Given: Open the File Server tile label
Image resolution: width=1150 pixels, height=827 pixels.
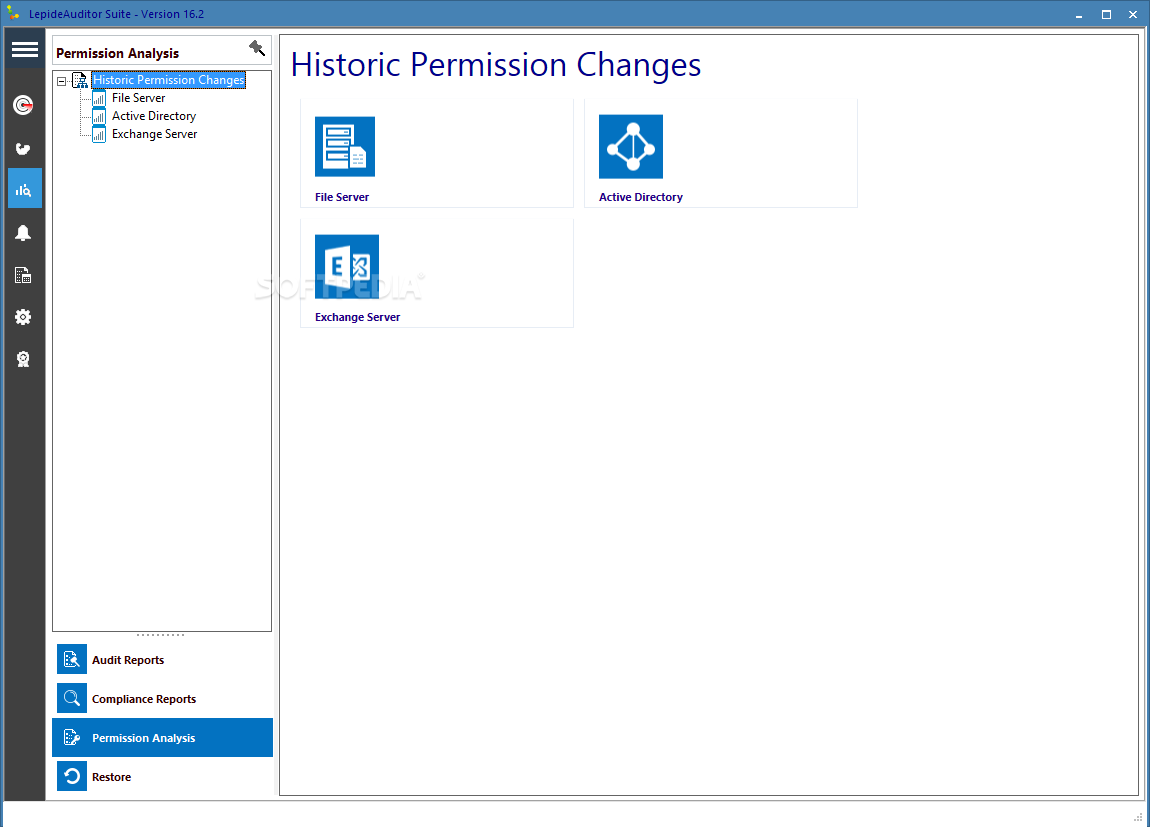Looking at the screenshot, I should [x=342, y=197].
